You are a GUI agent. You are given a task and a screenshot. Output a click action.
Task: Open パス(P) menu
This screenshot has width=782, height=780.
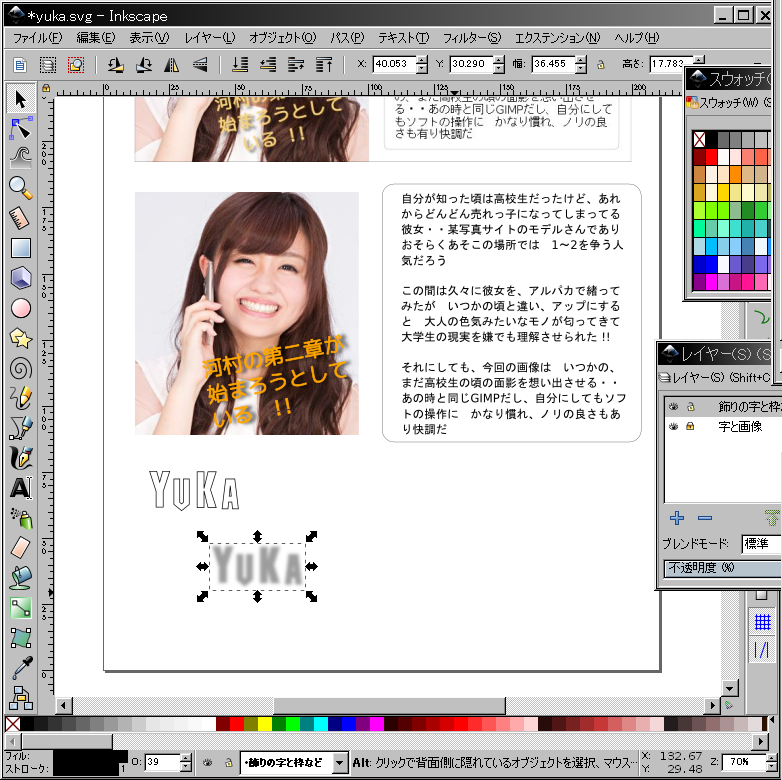347,38
